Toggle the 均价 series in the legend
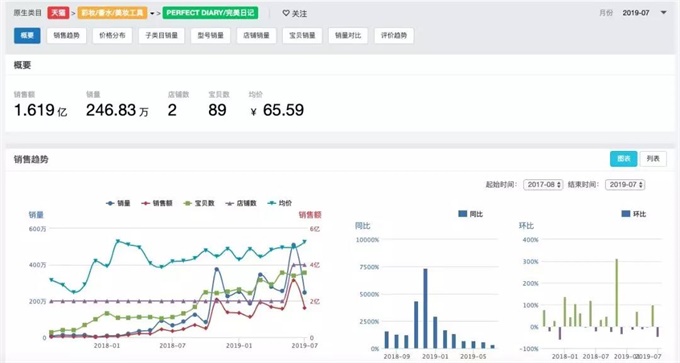 tap(280, 203)
